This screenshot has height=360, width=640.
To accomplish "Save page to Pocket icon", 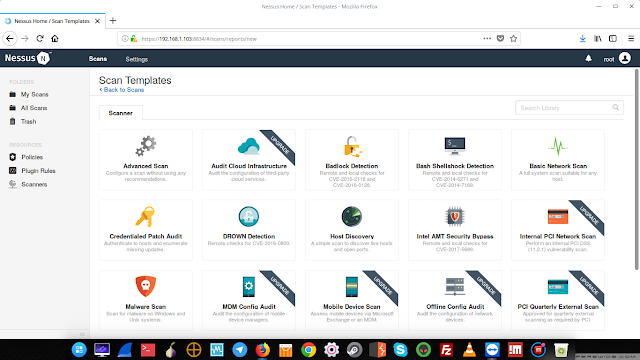I will coord(500,38).
